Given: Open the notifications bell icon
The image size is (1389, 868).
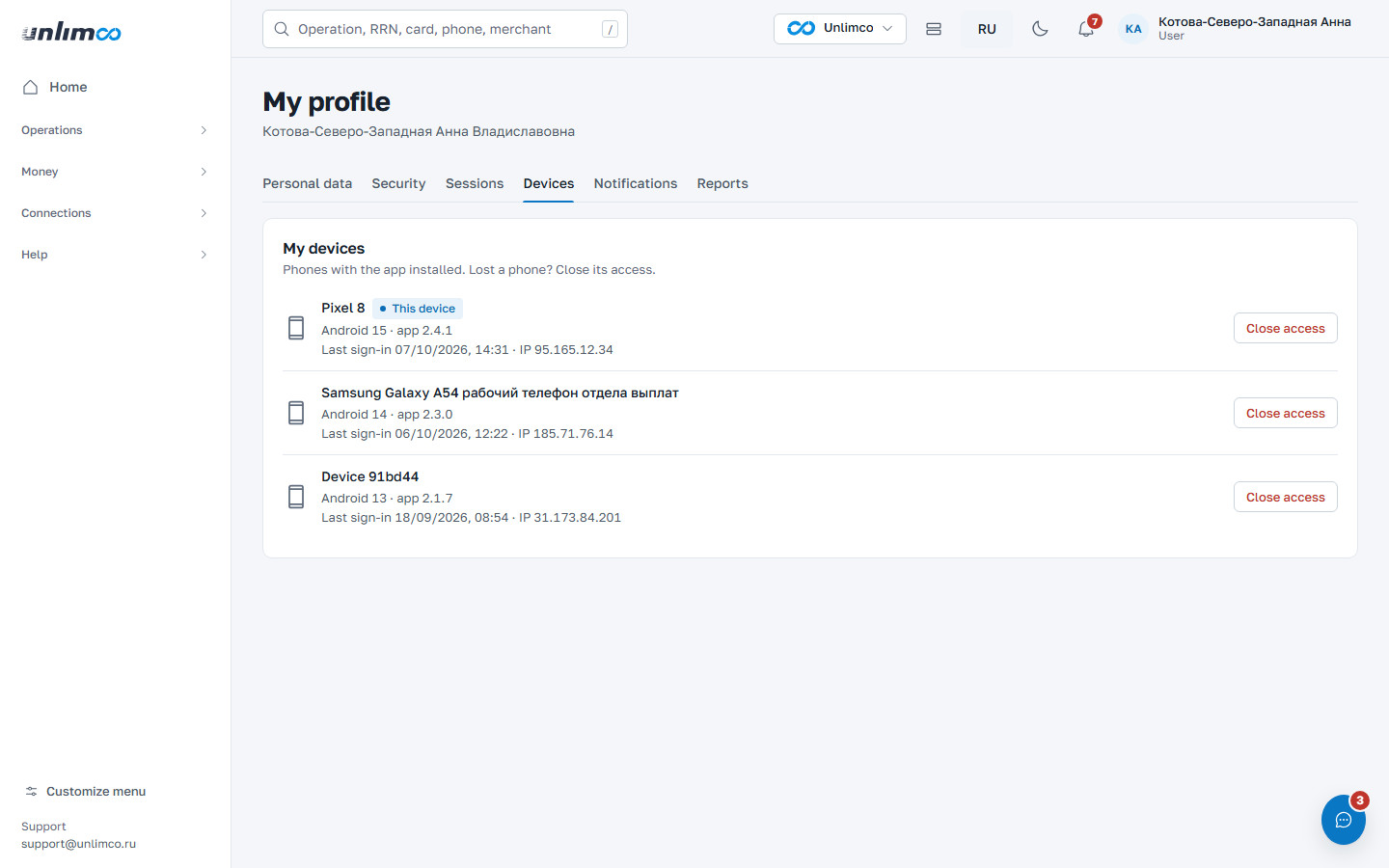Looking at the screenshot, I should click(1086, 29).
